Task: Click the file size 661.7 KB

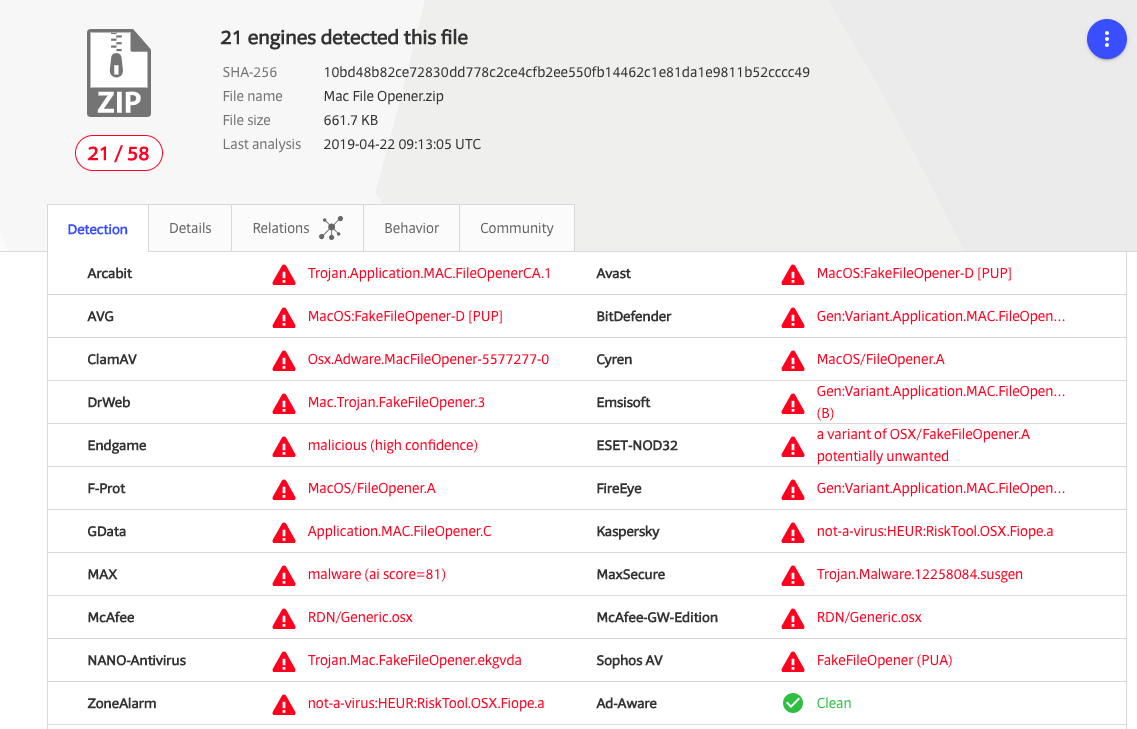Action: pyautogui.click(x=350, y=120)
